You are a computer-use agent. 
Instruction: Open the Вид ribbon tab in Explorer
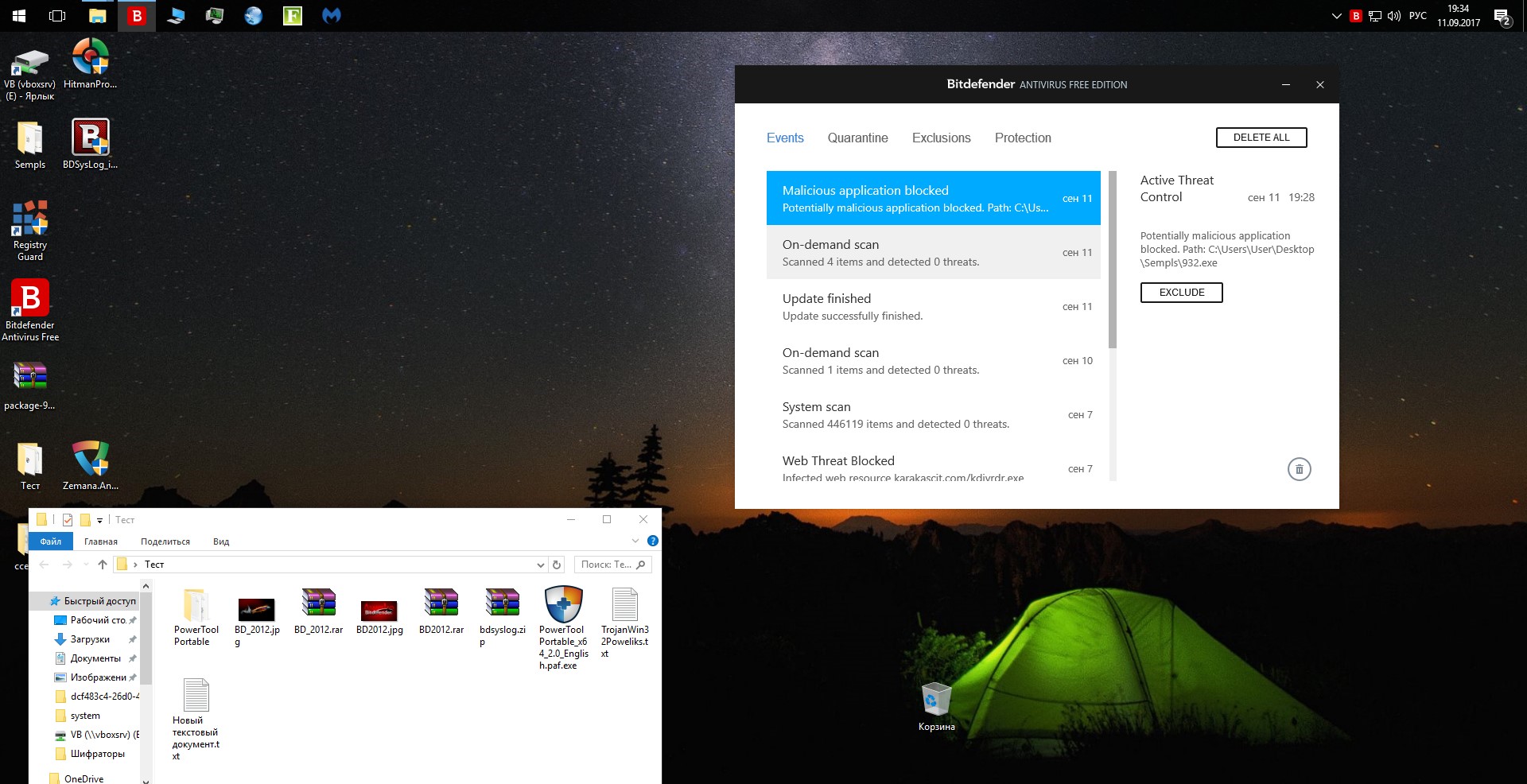click(221, 541)
